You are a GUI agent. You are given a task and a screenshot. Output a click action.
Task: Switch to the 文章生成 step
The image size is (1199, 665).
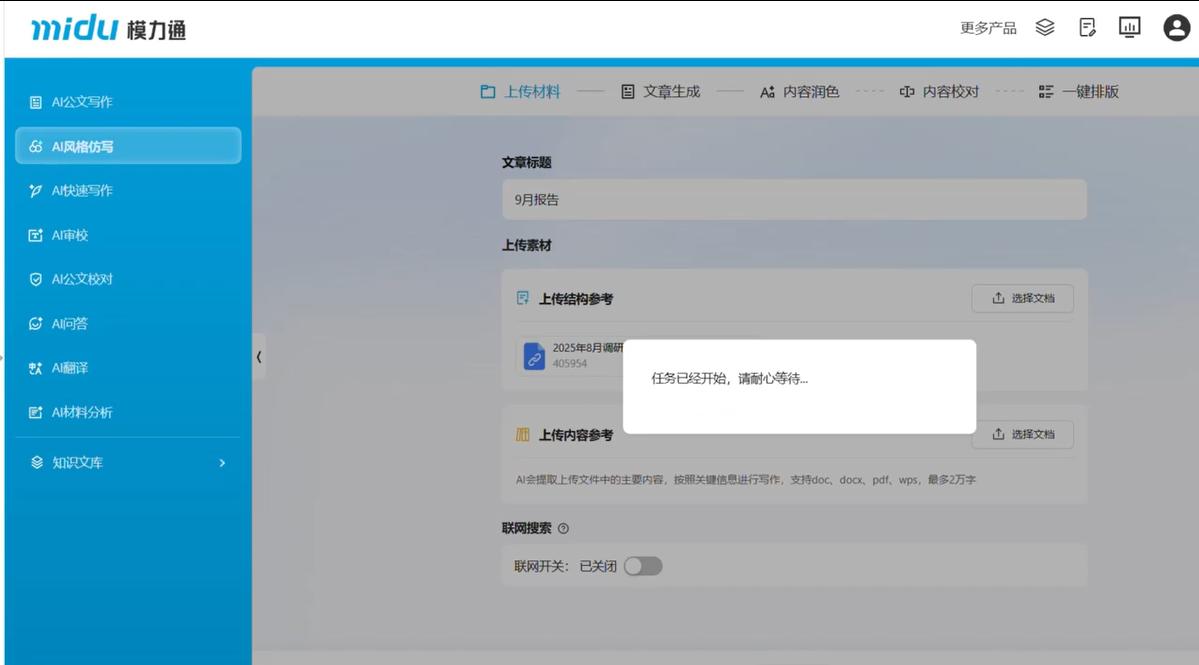click(661, 92)
